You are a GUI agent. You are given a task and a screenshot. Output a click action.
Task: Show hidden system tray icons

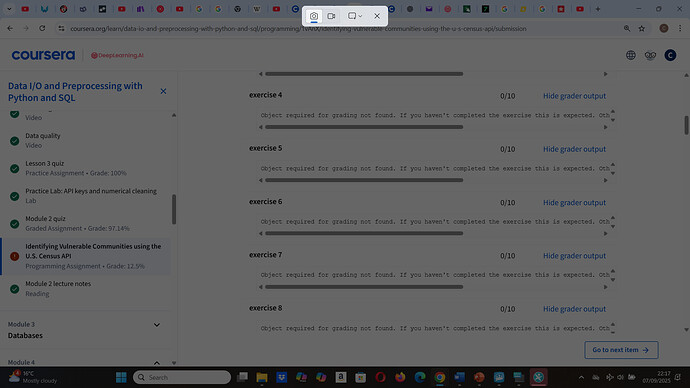click(581, 377)
